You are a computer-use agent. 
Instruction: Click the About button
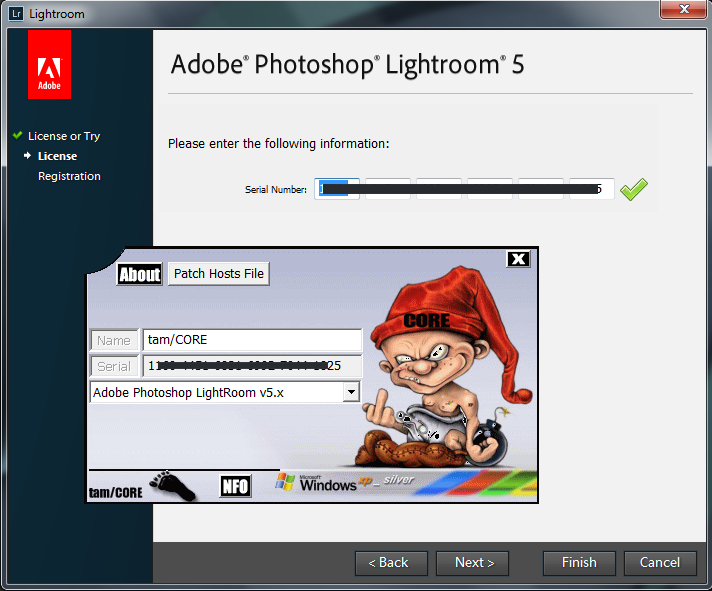click(139, 274)
